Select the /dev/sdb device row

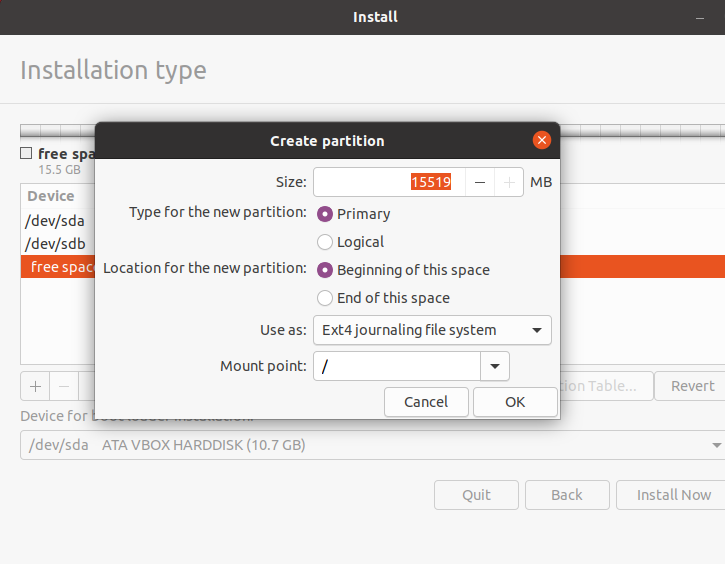coord(56,243)
